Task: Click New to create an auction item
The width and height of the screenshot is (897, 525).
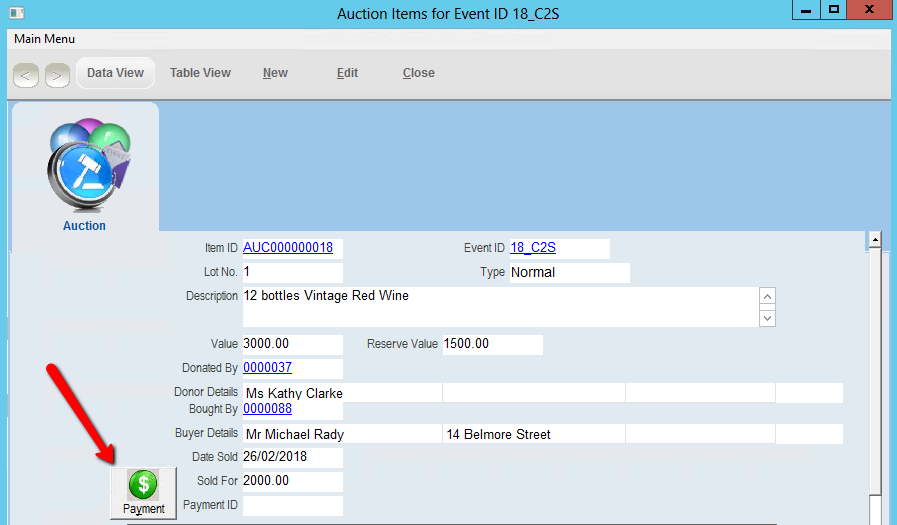Action: pos(275,73)
